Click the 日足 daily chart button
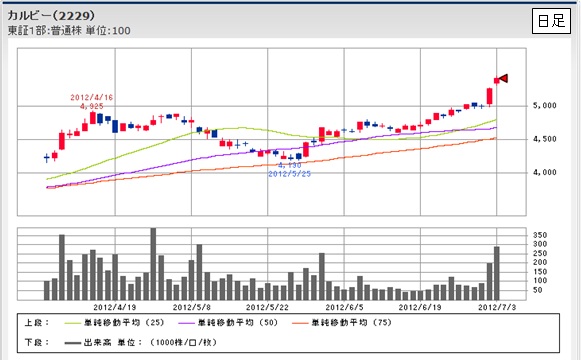Screen dimensions: 581x360 click(x=551, y=21)
